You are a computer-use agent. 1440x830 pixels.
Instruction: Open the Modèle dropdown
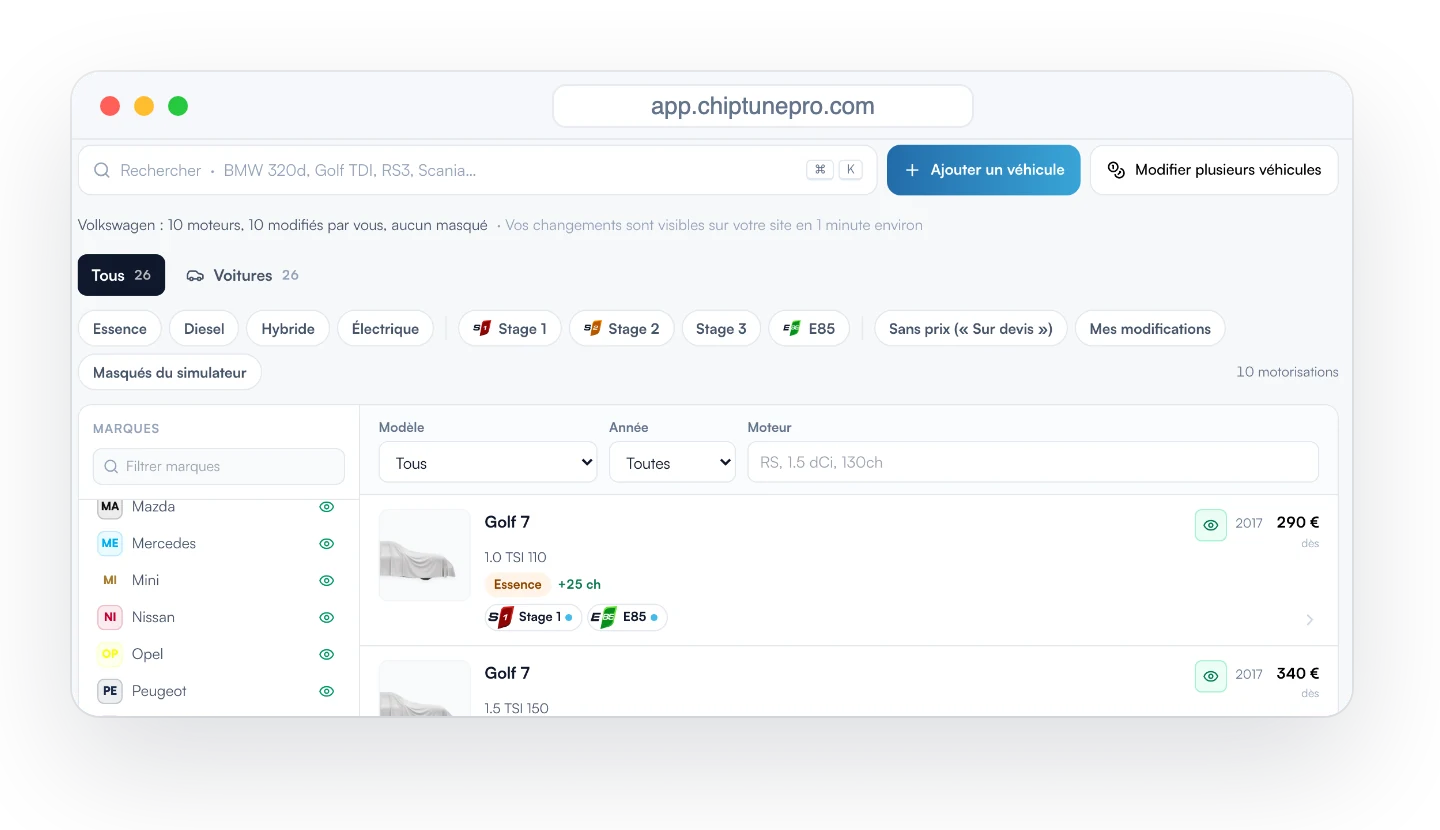pyautogui.click(x=488, y=463)
